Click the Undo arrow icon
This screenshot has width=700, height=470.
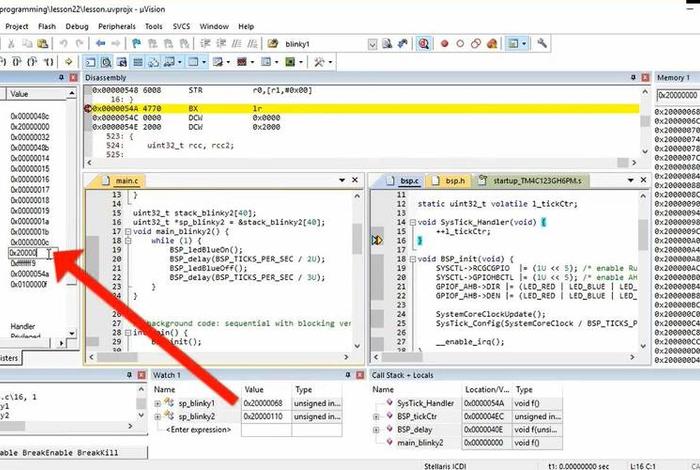[63, 44]
